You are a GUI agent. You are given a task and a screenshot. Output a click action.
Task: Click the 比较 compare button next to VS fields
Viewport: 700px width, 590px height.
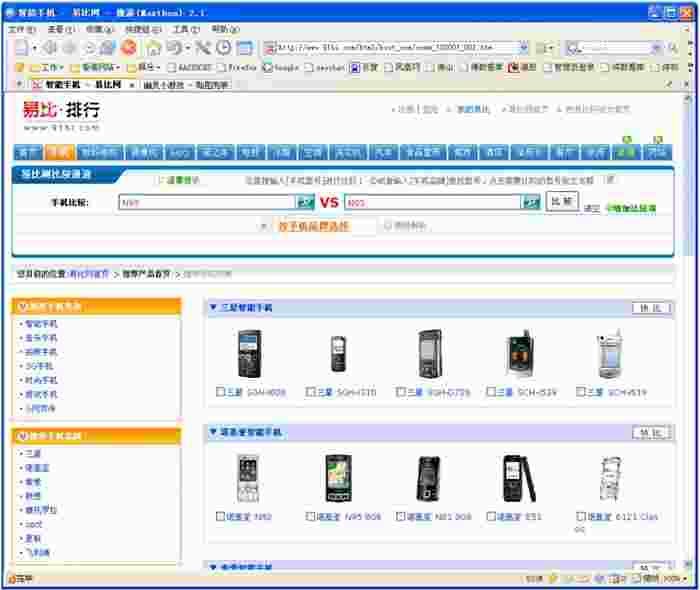click(x=562, y=202)
